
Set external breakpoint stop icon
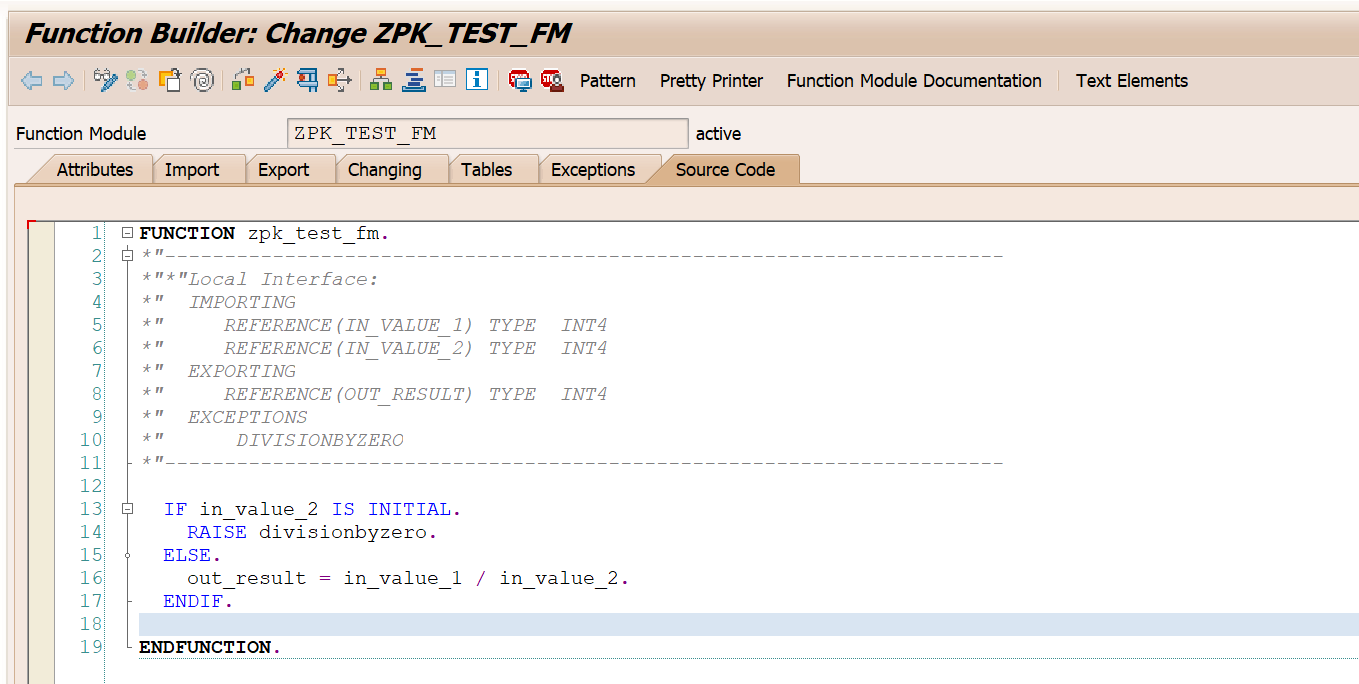(552, 81)
